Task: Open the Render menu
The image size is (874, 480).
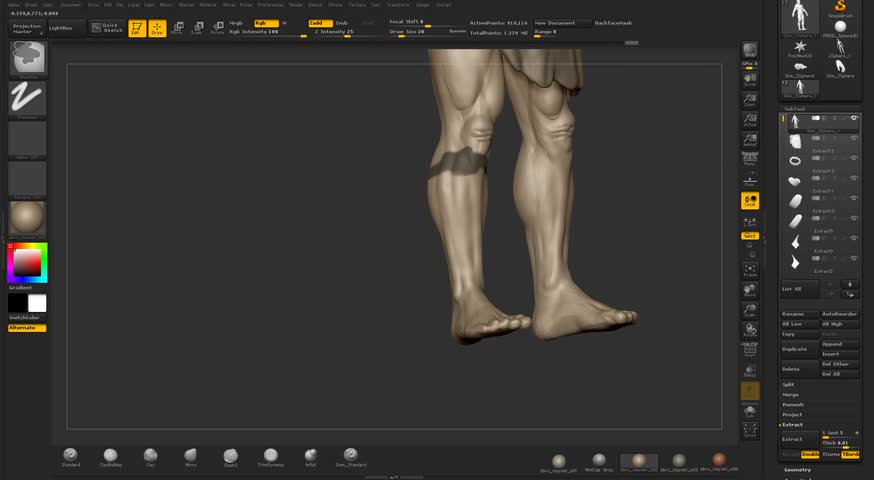Action: click(296, 4)
